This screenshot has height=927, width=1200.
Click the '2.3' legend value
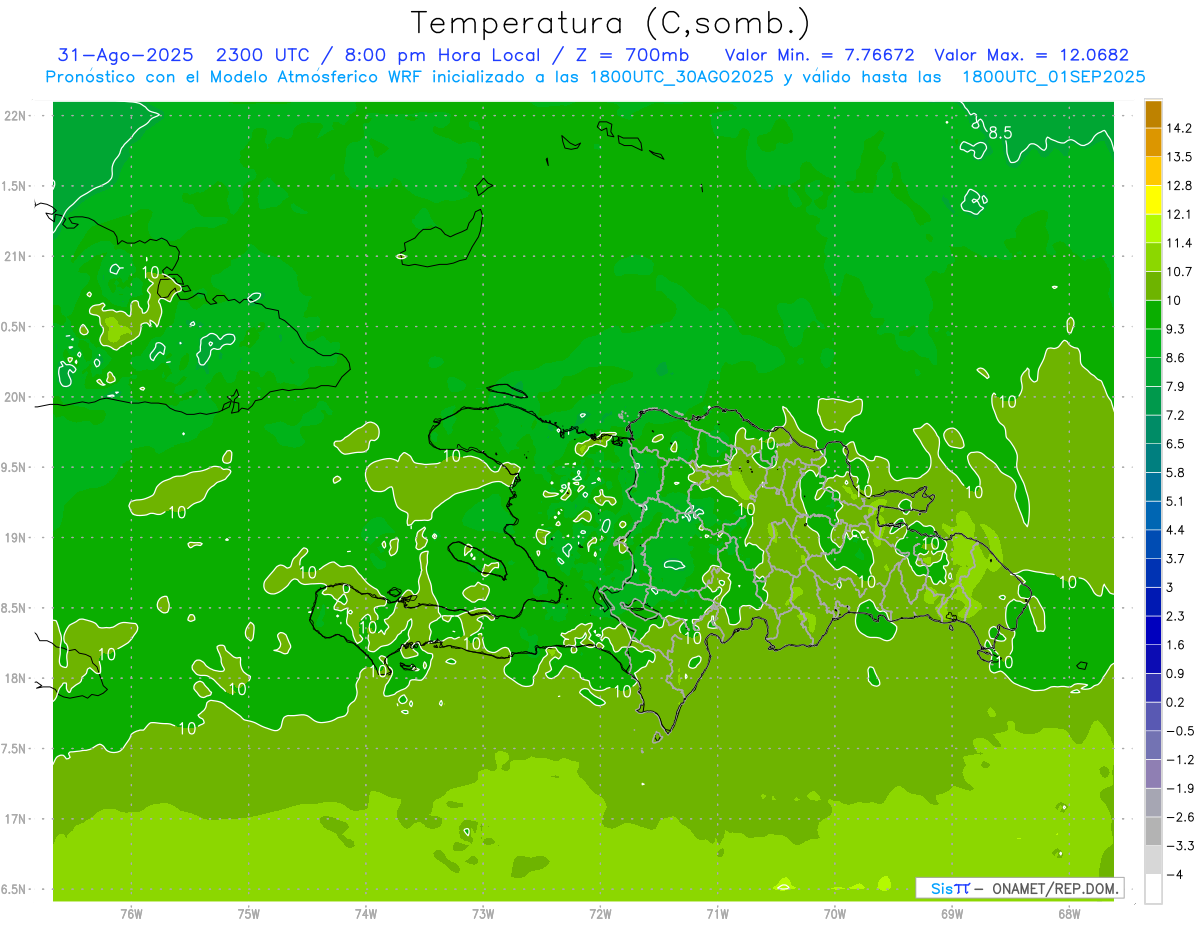point(1175,615)
